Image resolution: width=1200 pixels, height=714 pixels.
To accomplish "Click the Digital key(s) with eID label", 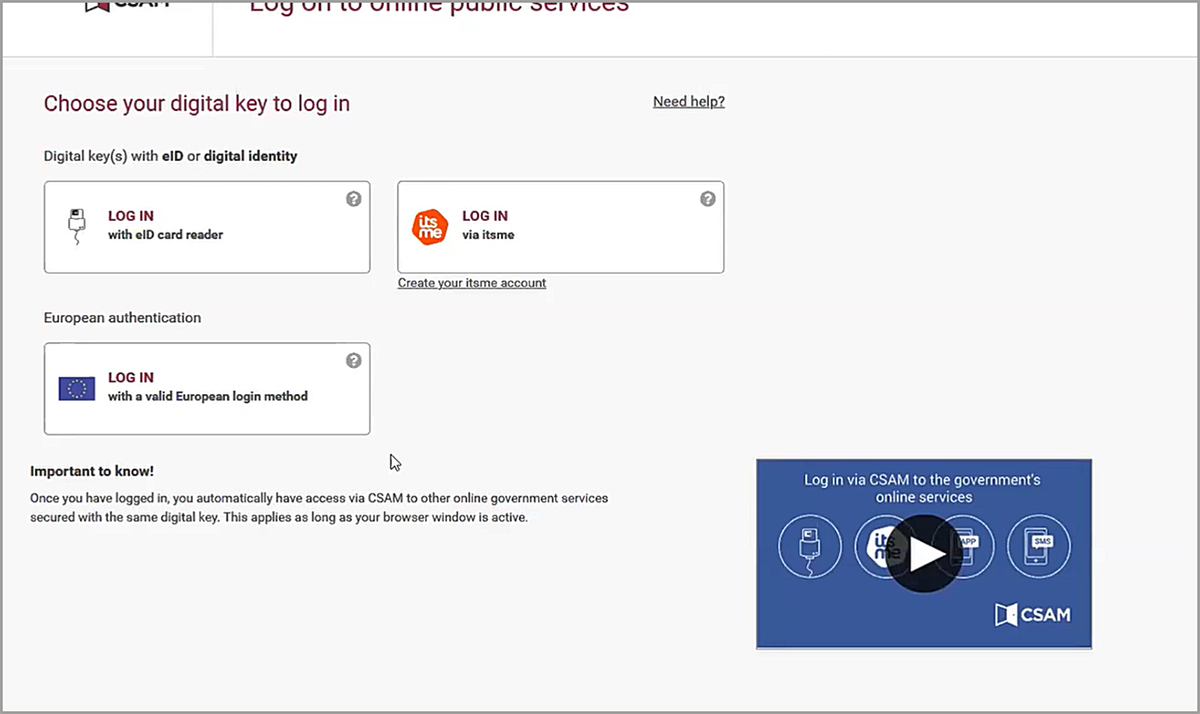I will (x=171, y=156).
